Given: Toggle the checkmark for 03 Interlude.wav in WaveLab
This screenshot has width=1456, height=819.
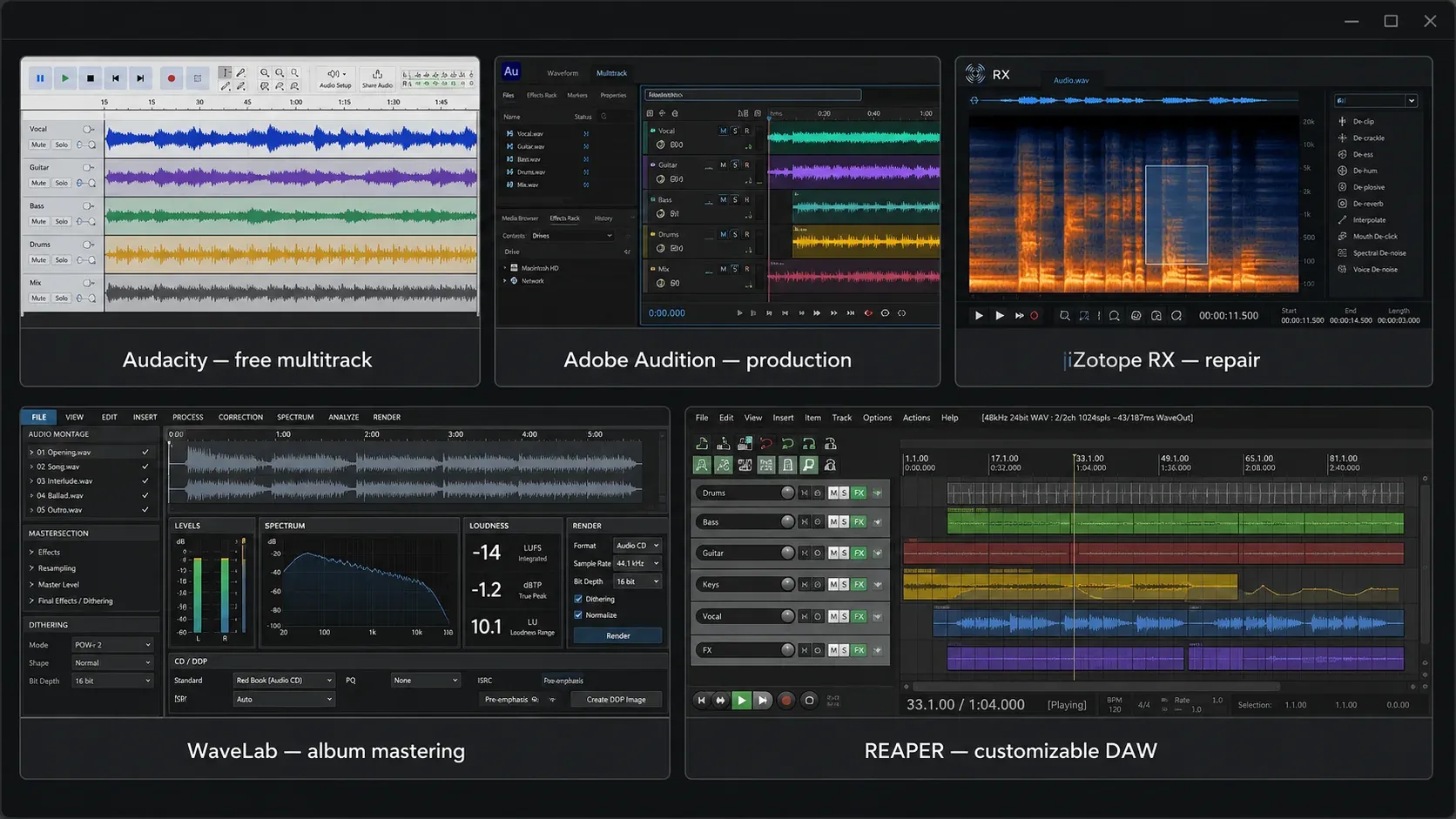Looking at the screenshot, I should pos(145,481).
